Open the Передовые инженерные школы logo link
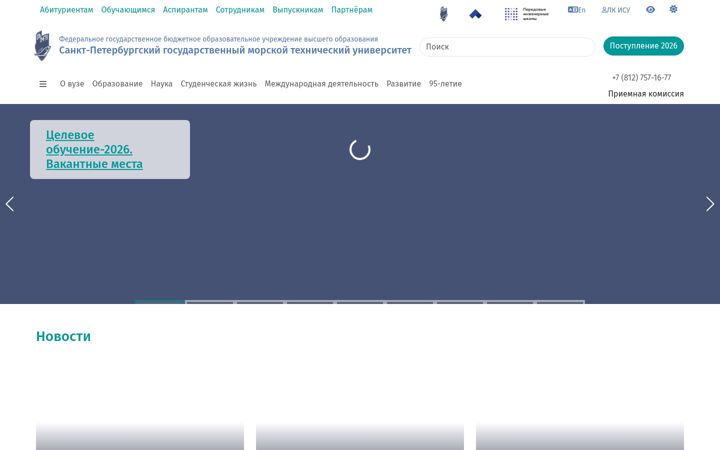720x450 pixels. coord(526,14)
